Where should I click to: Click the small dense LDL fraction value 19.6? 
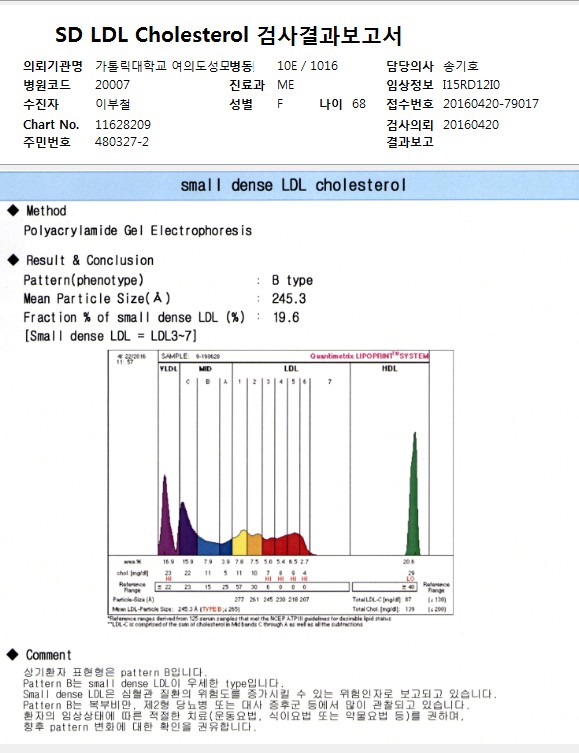tap(286, 317)
